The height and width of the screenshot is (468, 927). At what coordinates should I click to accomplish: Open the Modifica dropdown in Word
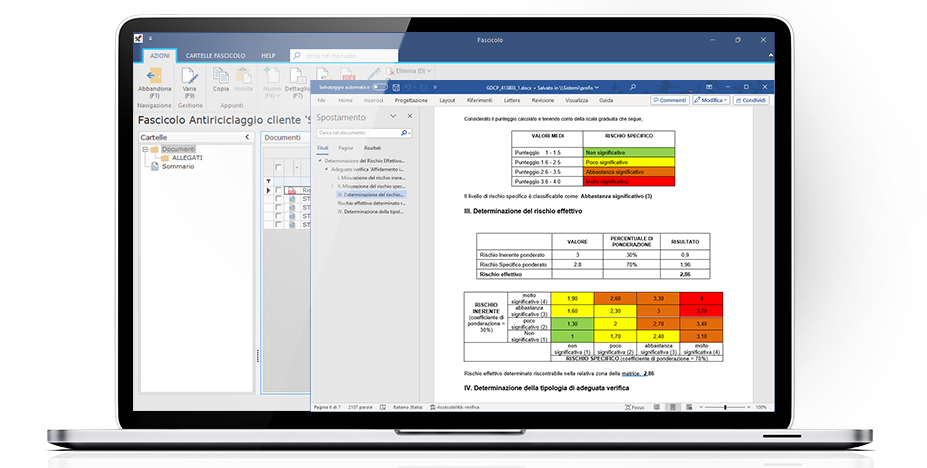click(x=712, y=101)
